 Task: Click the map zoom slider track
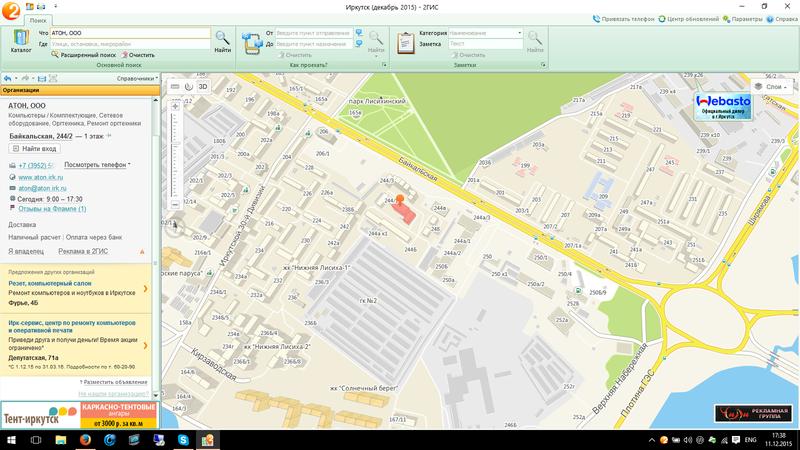(176, 155)
